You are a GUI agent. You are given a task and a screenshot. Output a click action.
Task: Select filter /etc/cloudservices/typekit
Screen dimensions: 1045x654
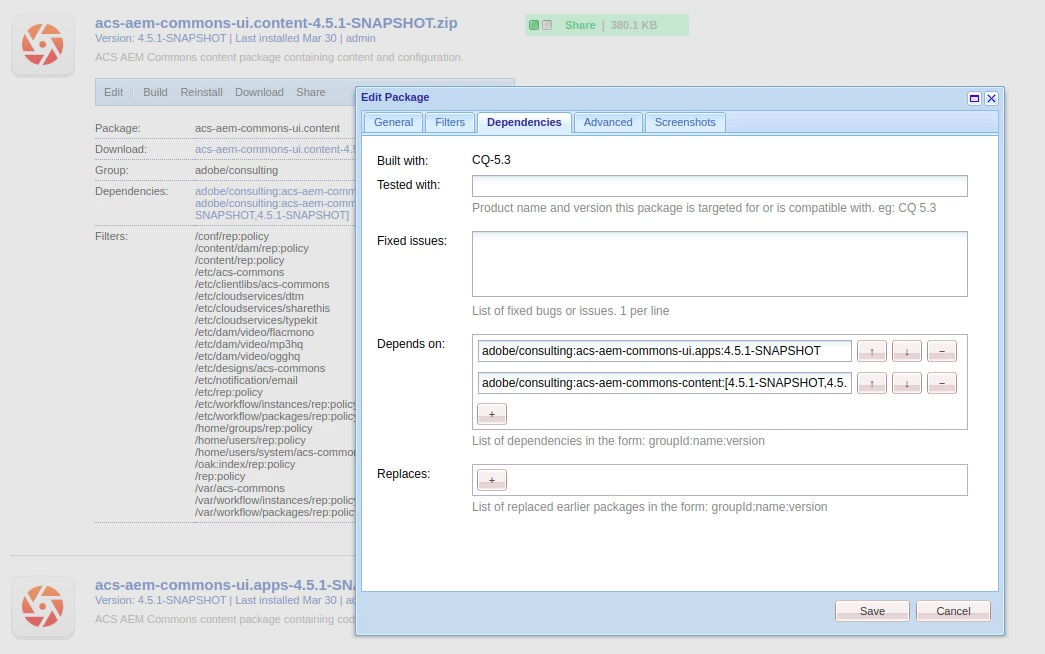(x=256, y=320)
